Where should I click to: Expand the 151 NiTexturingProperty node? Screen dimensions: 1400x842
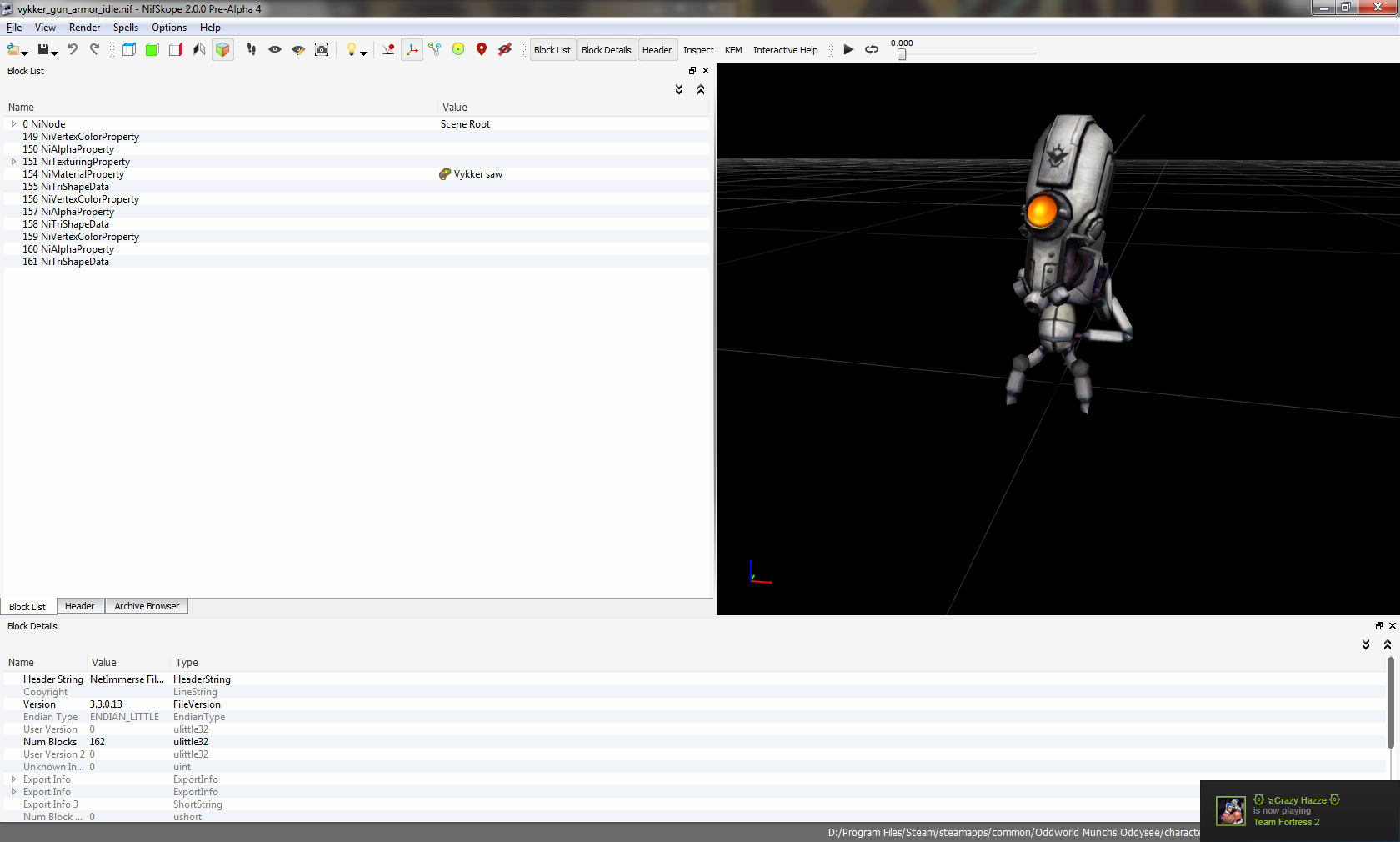tap(13, 162)
